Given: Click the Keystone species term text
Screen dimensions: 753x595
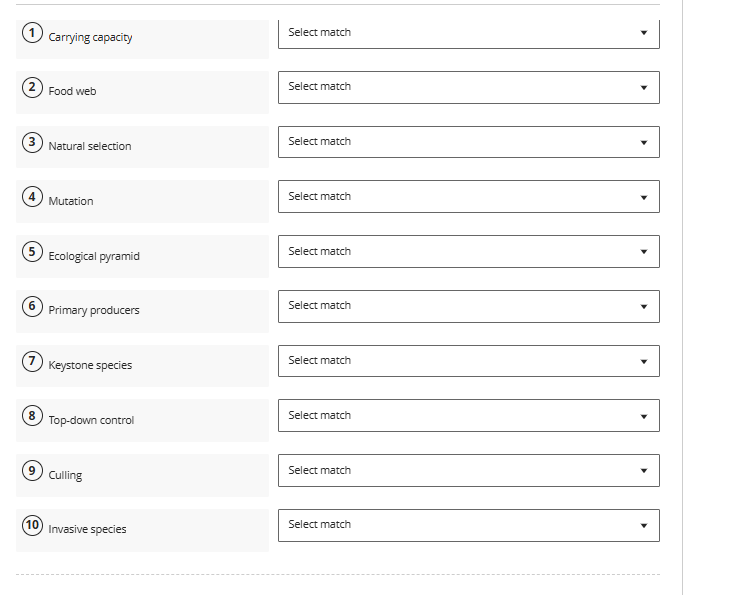Looking at the screenshot, I should coord(90,366).
